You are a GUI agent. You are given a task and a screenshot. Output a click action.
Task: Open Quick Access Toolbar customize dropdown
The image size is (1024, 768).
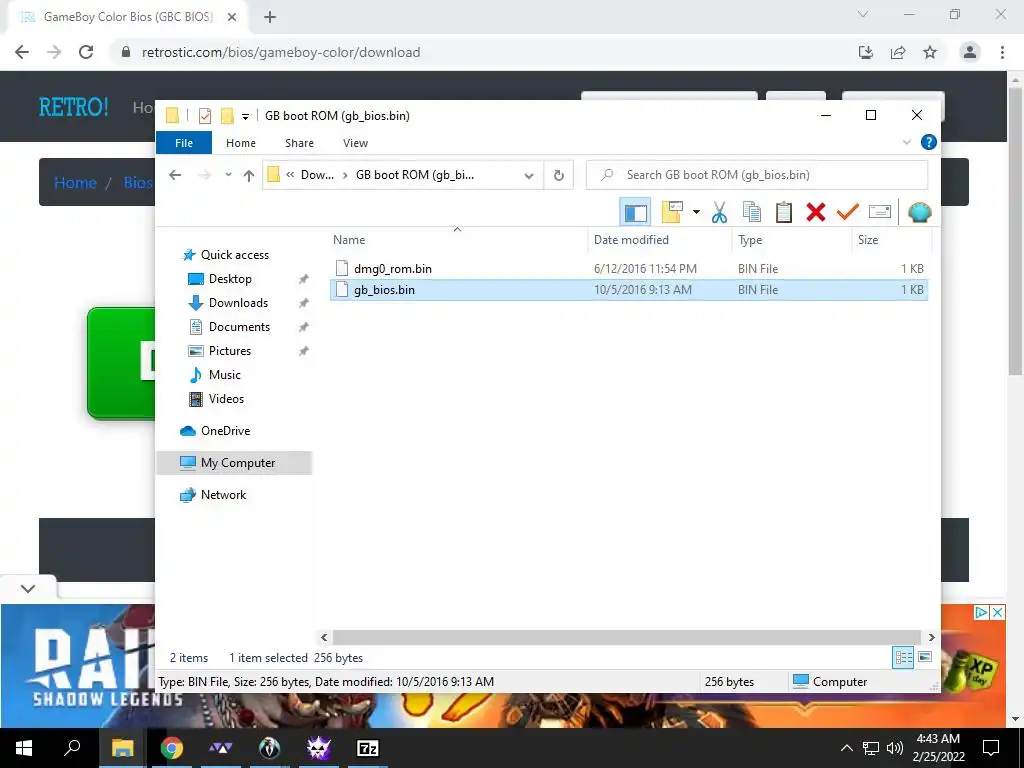click(245, 116)
